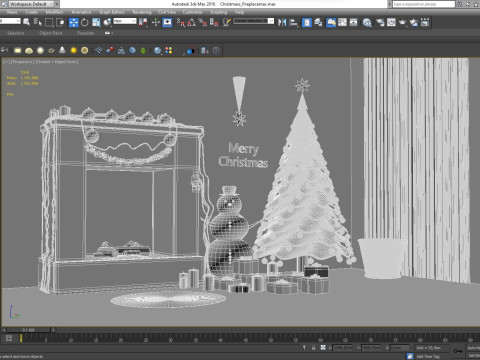
Task: Click the Align tool icon
Action: click(x=293, y=22)
